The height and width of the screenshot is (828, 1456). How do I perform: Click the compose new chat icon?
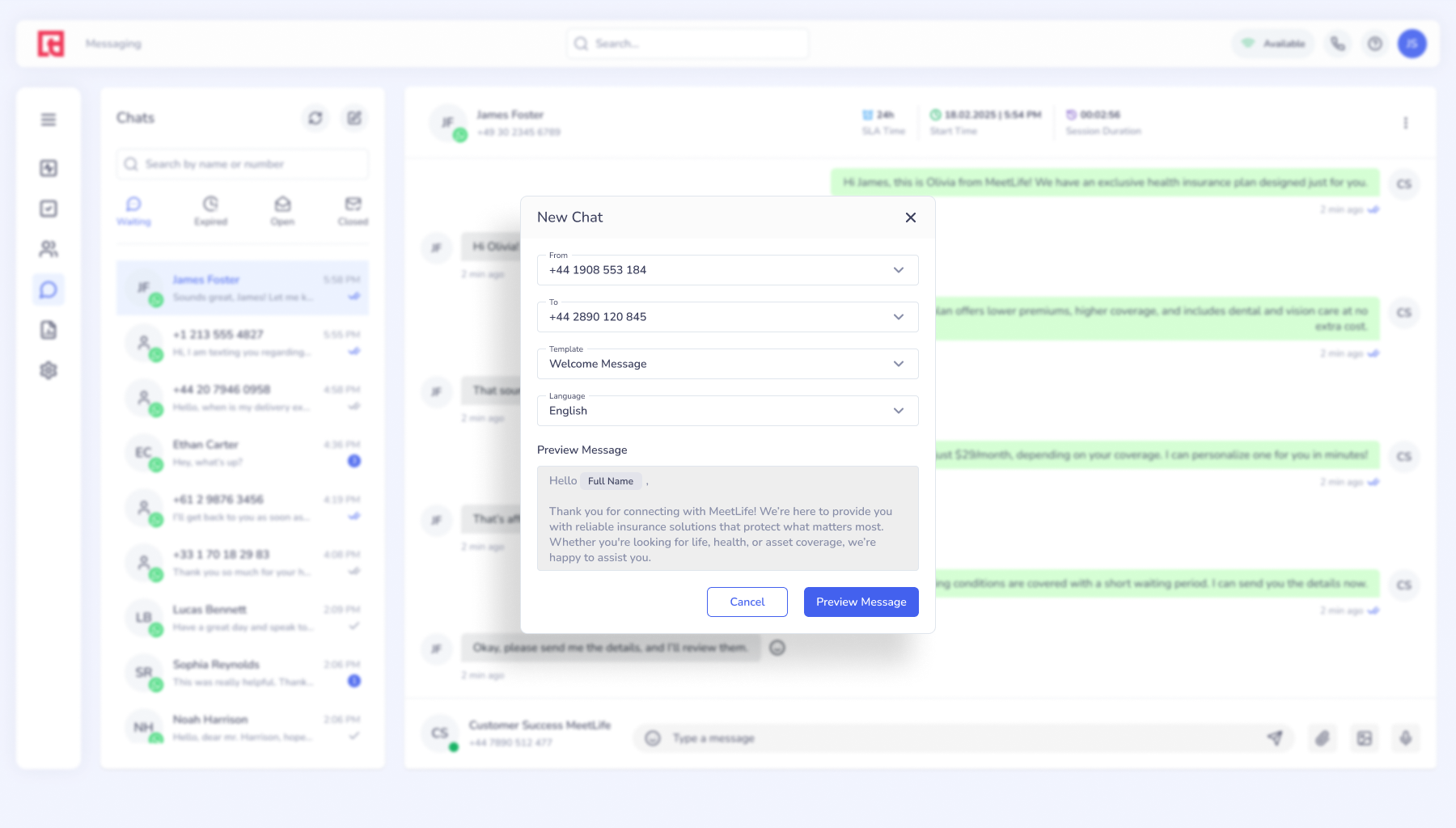coord(354,118)
